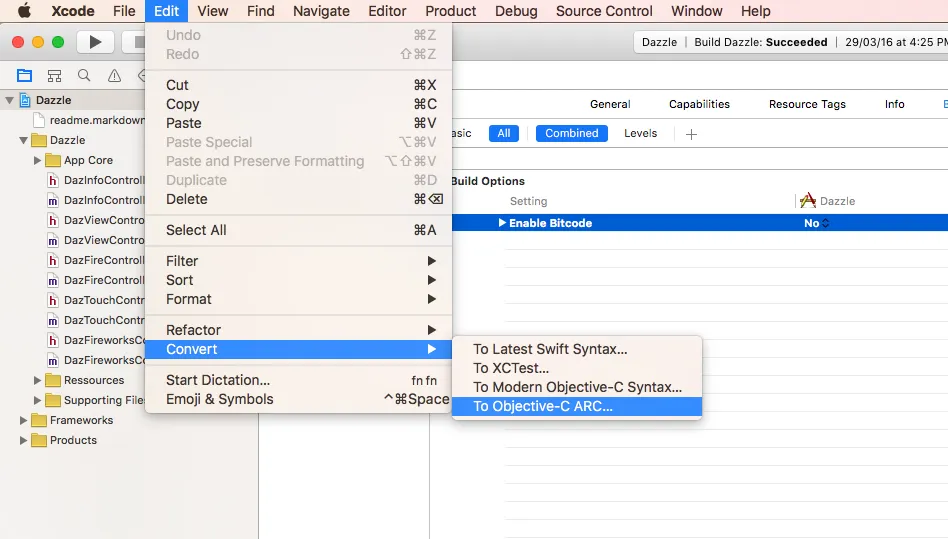
Task: Choose Cut from the Edit menu
Action: (299, 85)
